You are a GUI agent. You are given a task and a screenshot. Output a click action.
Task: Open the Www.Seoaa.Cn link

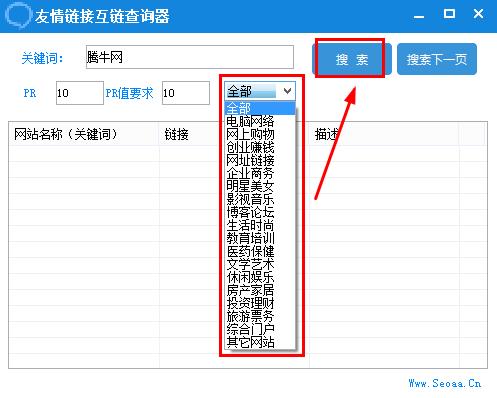click(x=445, y=383)
